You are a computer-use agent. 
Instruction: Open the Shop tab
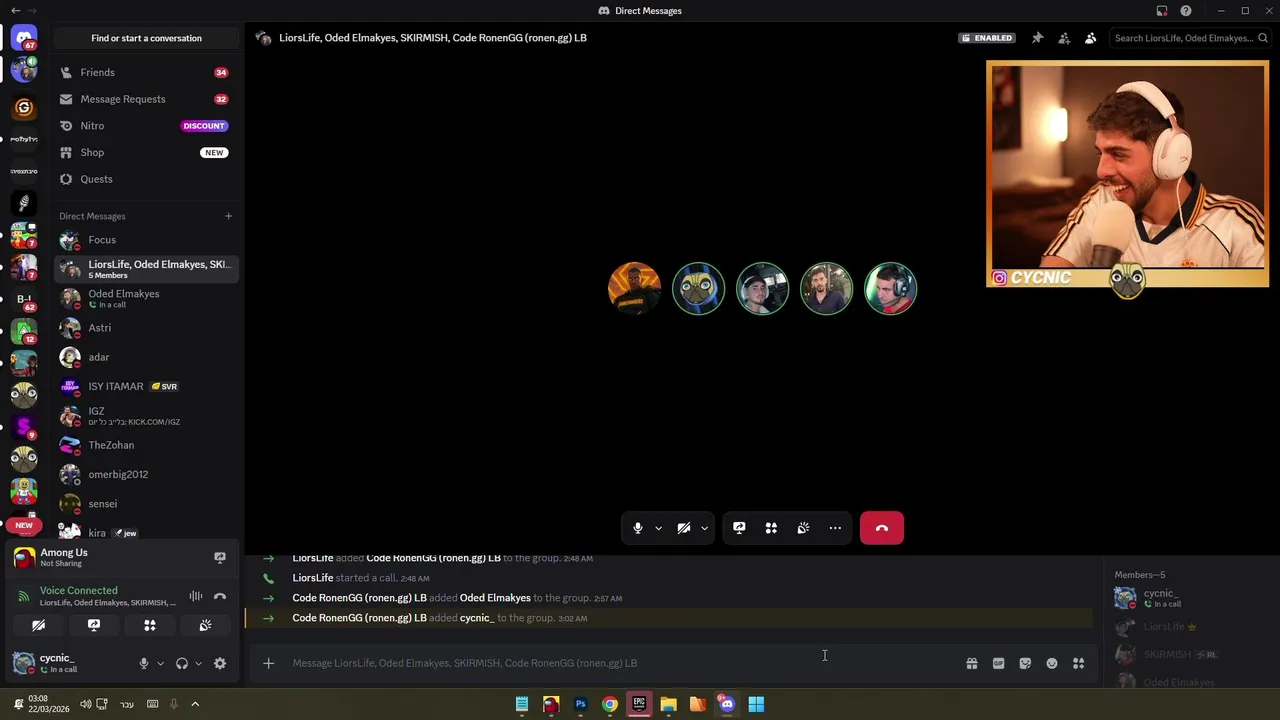pyautogui.click(x=146, y=152)
